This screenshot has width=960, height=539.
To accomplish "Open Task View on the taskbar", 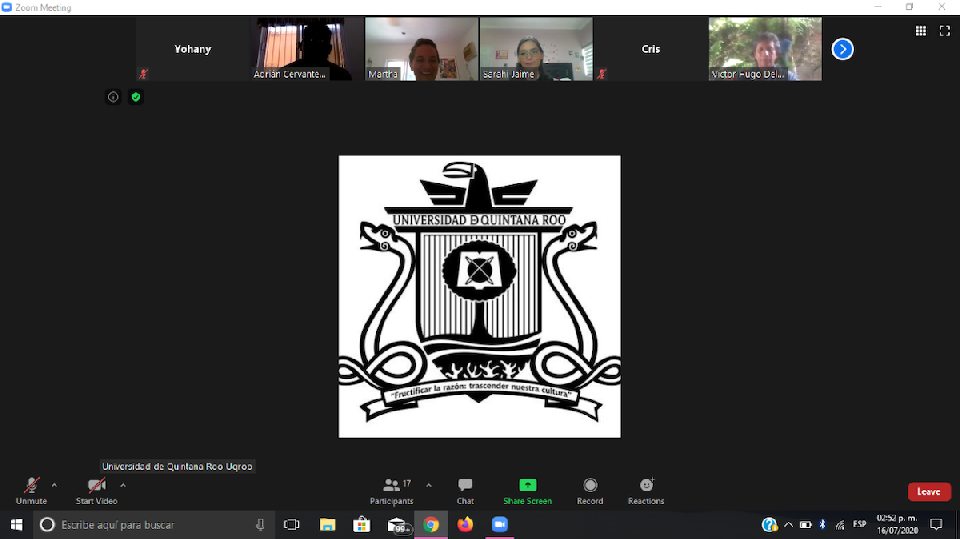I will 291,525.
